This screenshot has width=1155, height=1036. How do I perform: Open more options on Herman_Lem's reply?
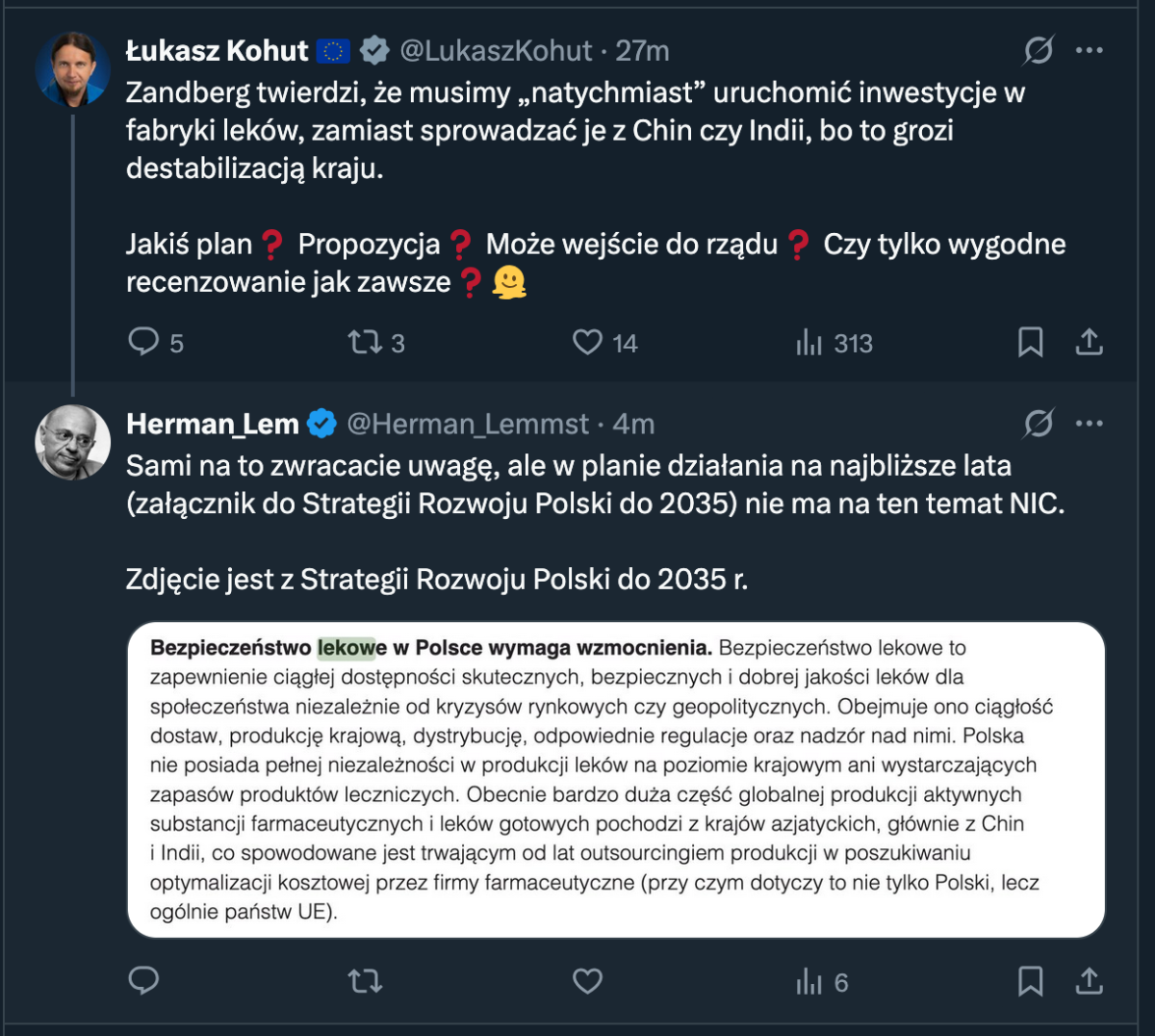[1089, 424]
